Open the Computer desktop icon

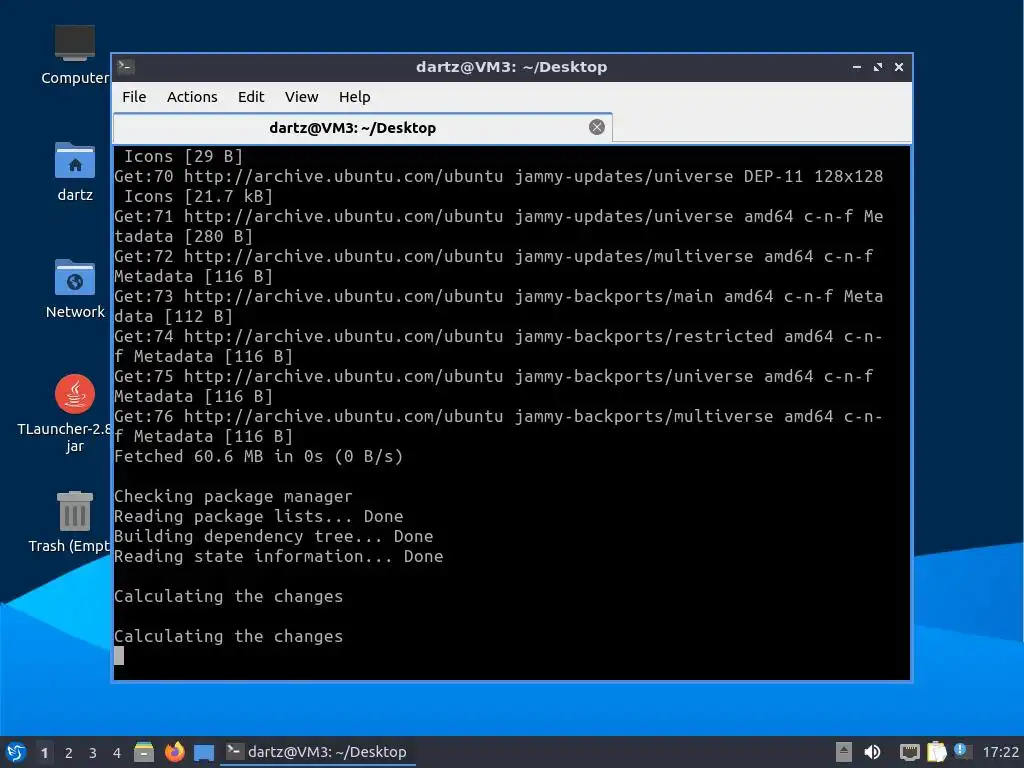74,55
